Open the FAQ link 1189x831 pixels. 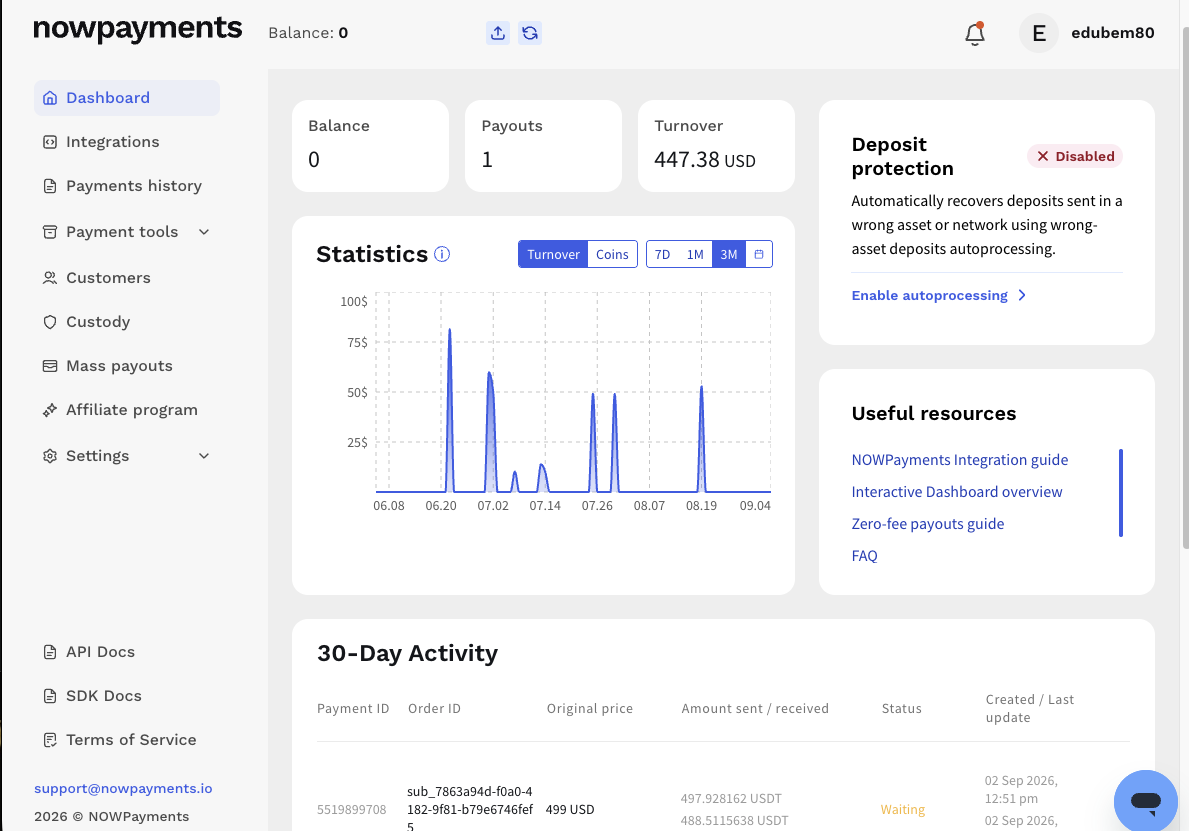pos(864,556)
